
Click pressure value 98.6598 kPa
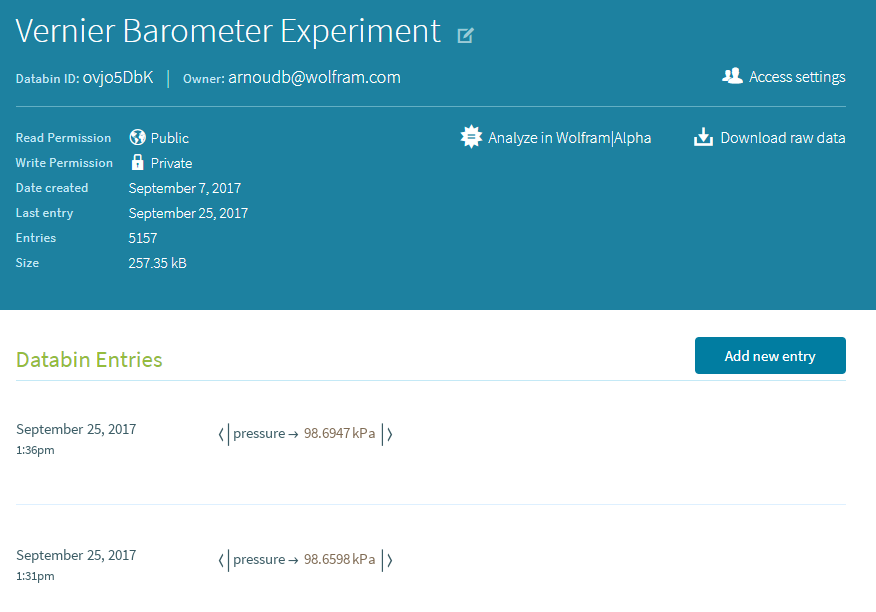point(340,559)
